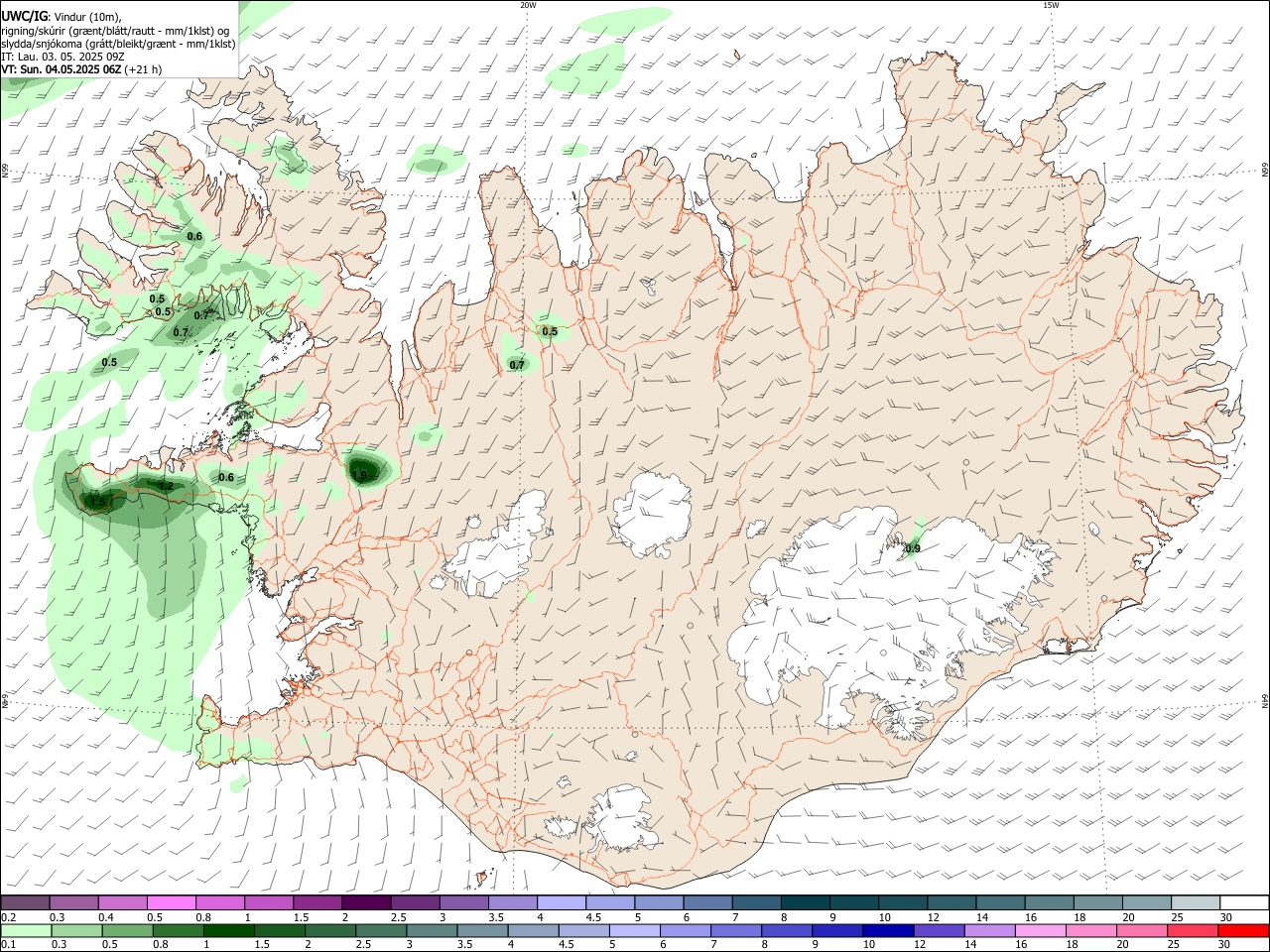Click the 0.5 label over sea west of Breiðafjörður
This screenshot has height=952, width=1270.
(x=109, y=362)
